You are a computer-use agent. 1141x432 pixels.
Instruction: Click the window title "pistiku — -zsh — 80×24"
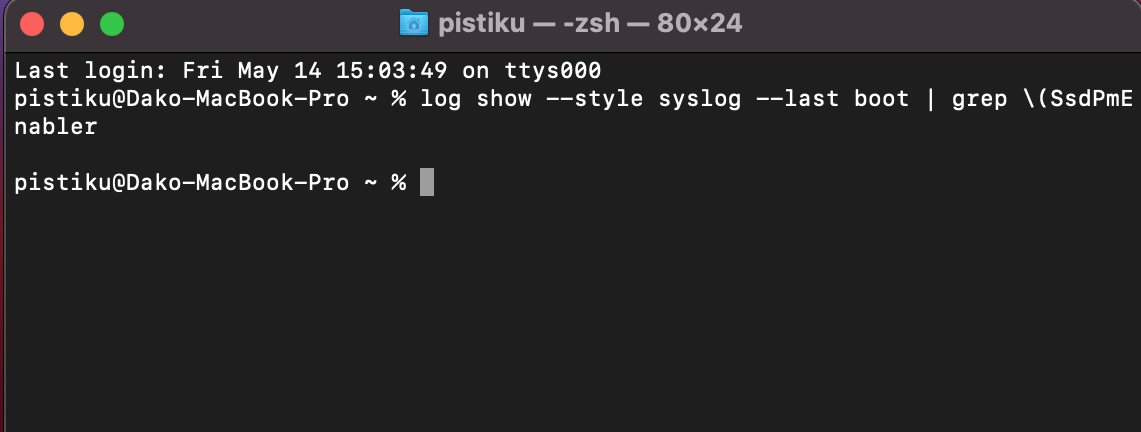coord(590,23)
